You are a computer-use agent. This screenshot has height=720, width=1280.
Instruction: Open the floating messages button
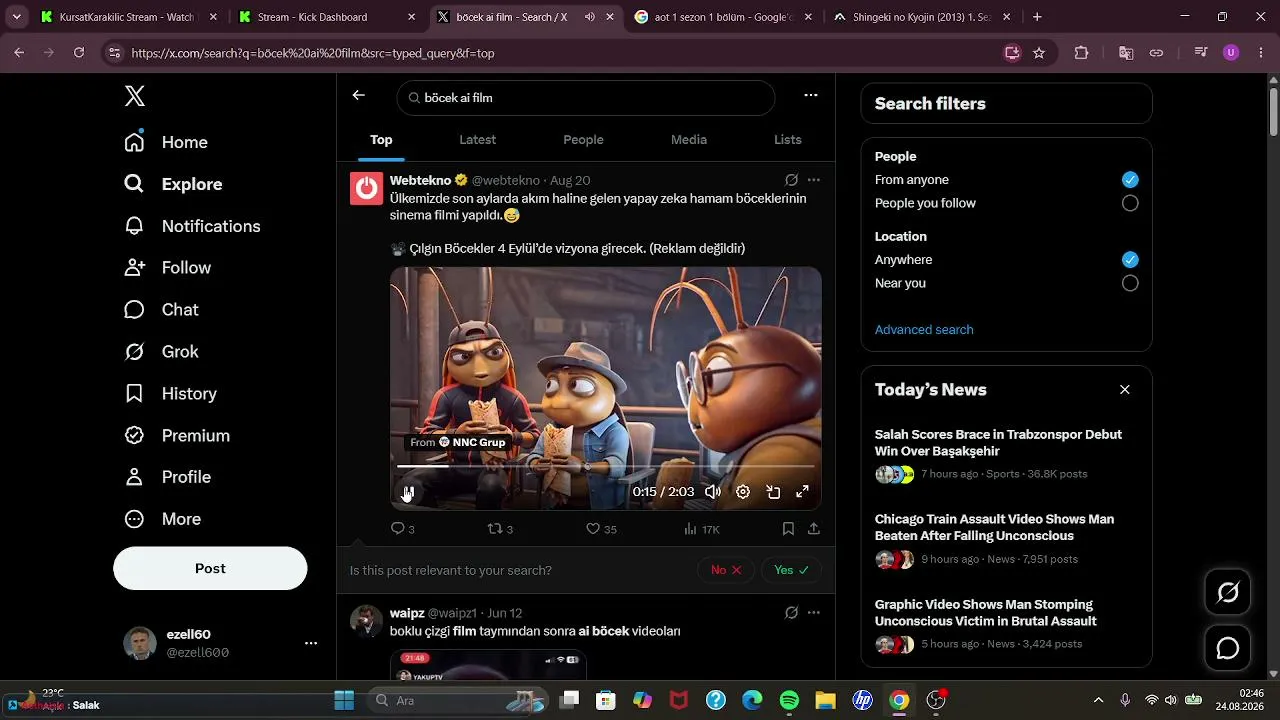click(1228, 648)
